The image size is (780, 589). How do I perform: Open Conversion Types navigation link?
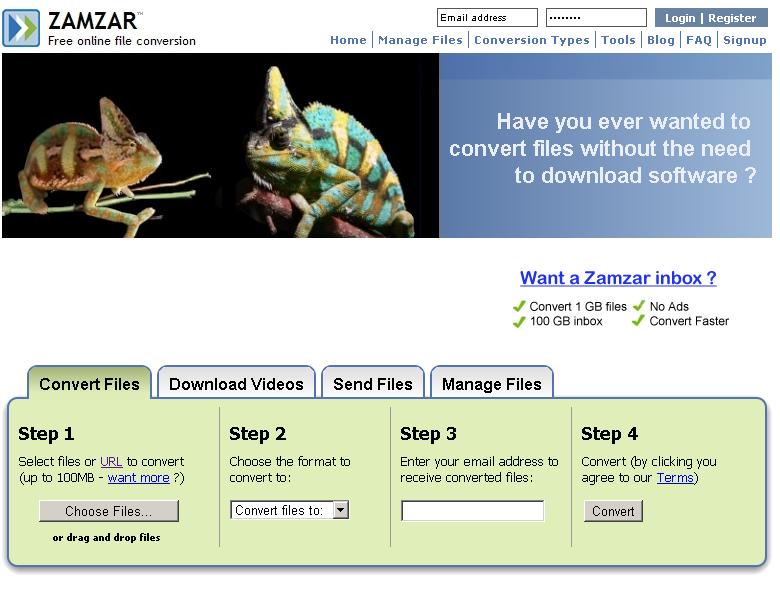[532, 40]
